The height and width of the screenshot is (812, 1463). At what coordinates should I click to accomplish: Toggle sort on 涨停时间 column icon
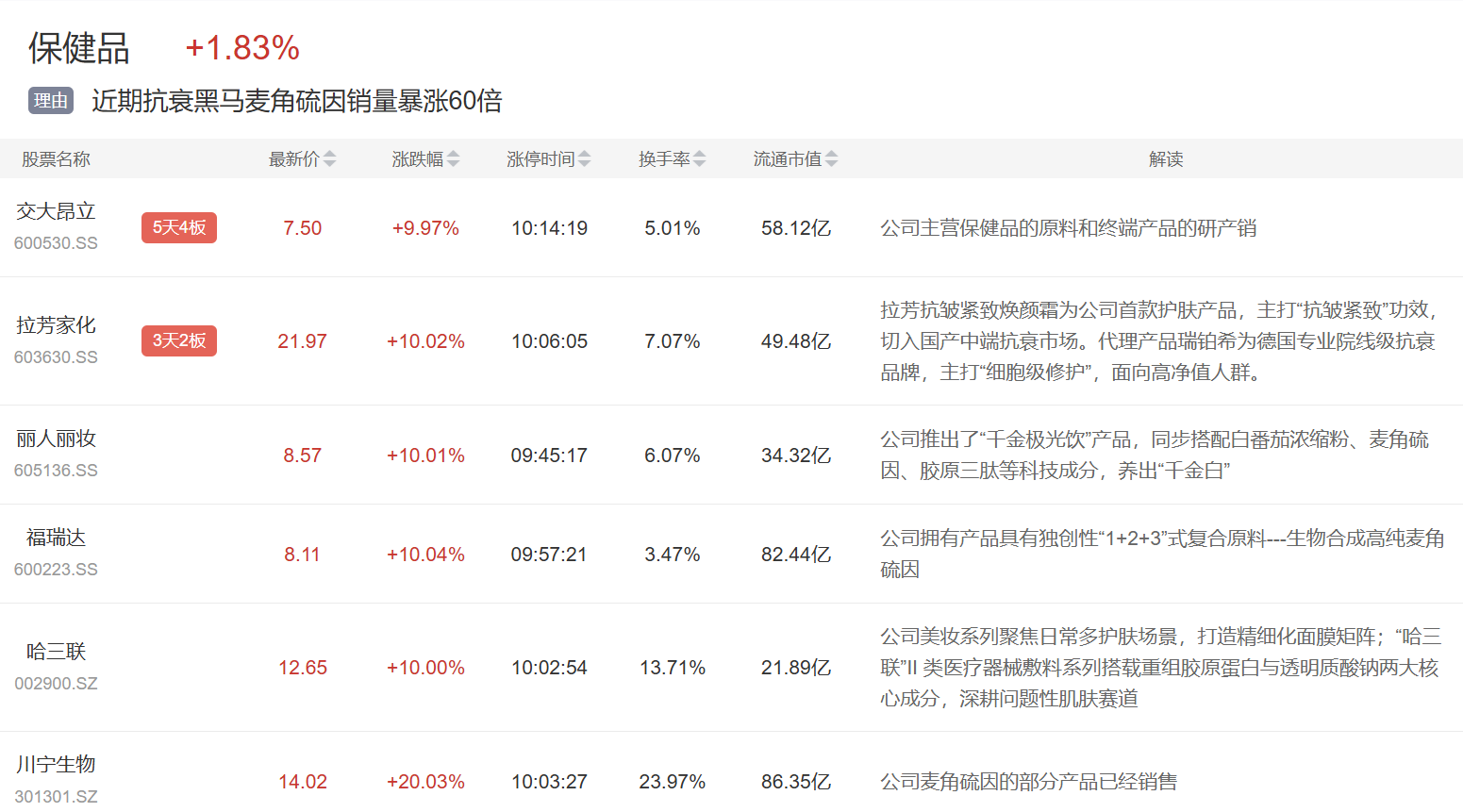coord(584,159)
